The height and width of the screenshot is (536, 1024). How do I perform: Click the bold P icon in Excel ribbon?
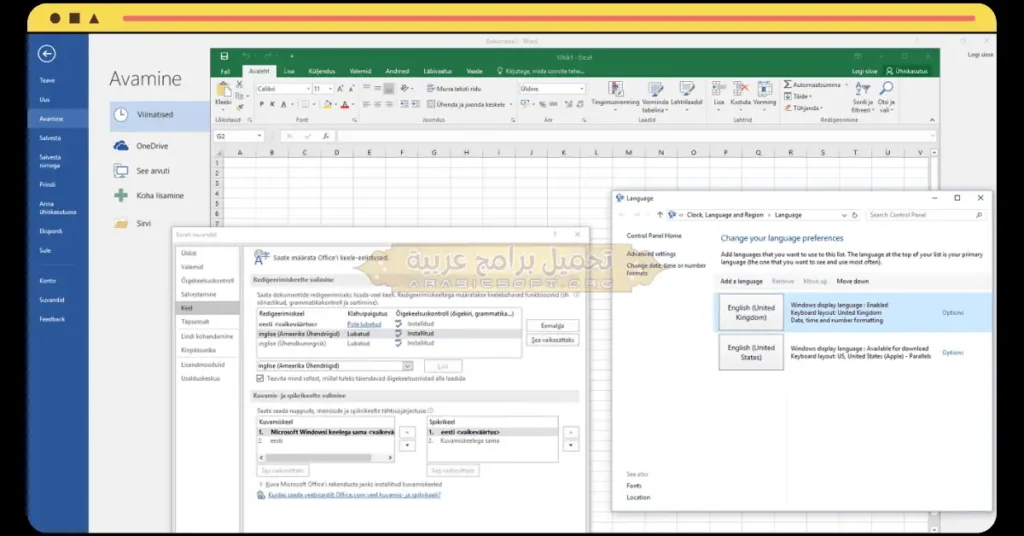tap(261, 104)
